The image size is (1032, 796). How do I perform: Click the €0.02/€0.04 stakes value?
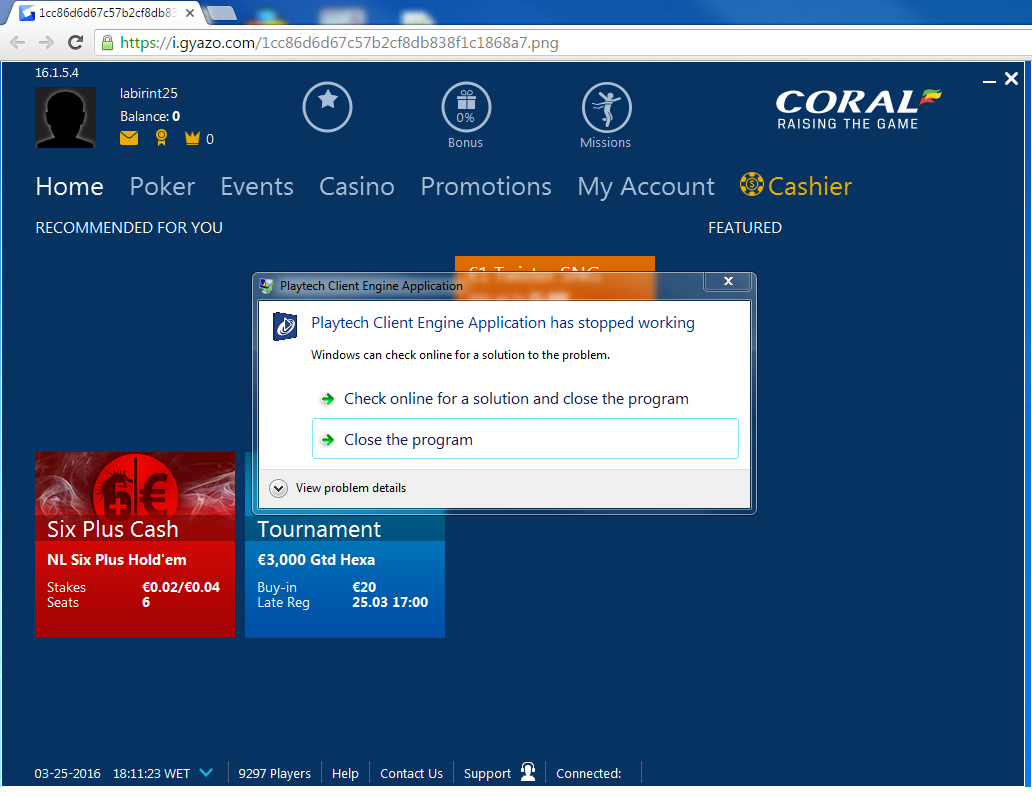[x=181, y=587]
